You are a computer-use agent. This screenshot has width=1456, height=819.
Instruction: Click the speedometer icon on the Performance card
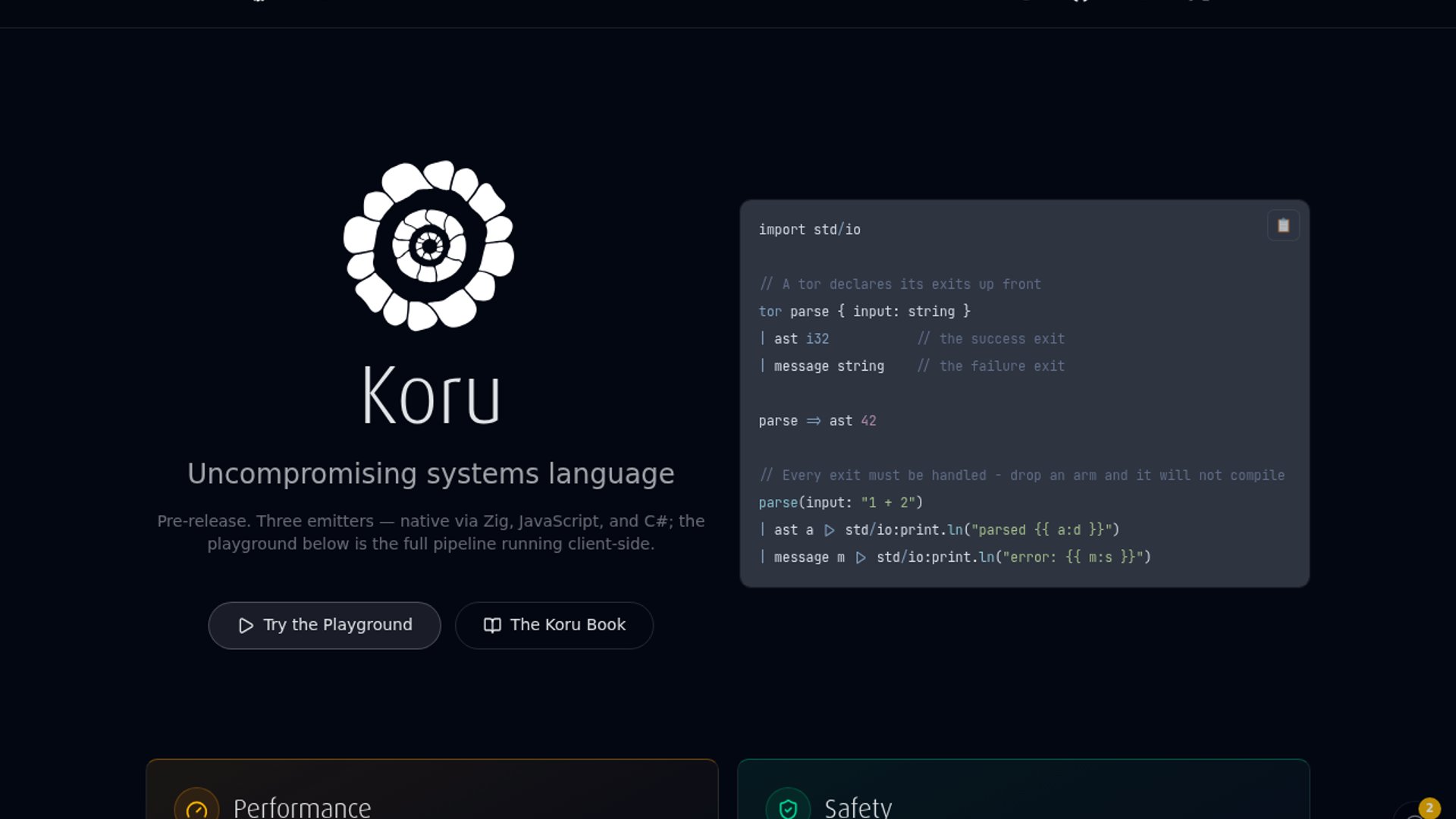[x=196, y=808]
